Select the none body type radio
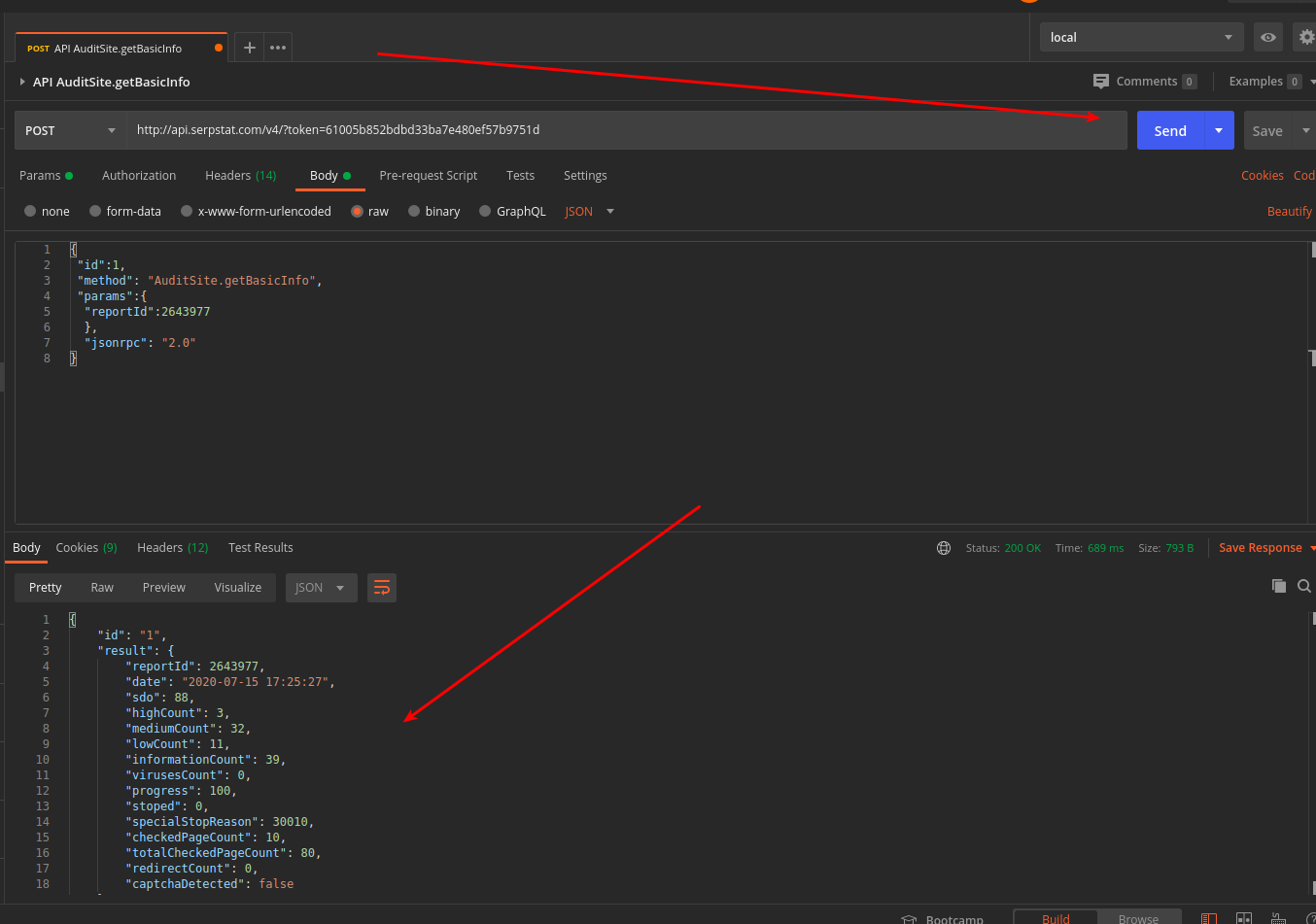The height and width of the screenshot is (924, 1316). tap(30, 211)
